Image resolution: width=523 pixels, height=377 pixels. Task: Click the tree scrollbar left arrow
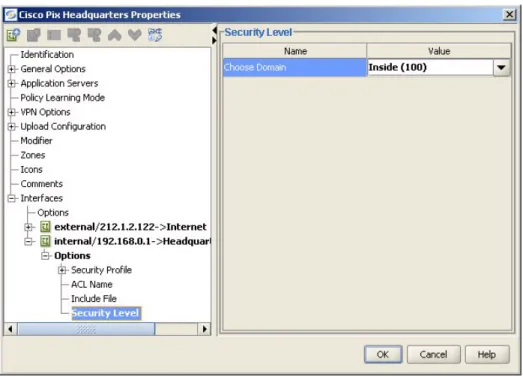pos(10,329)
